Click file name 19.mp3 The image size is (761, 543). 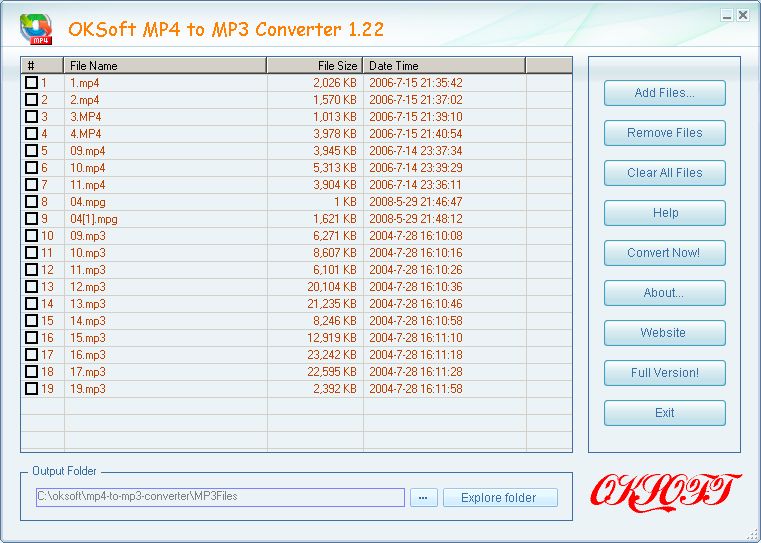pyautogui.click(x=87, y=389)
